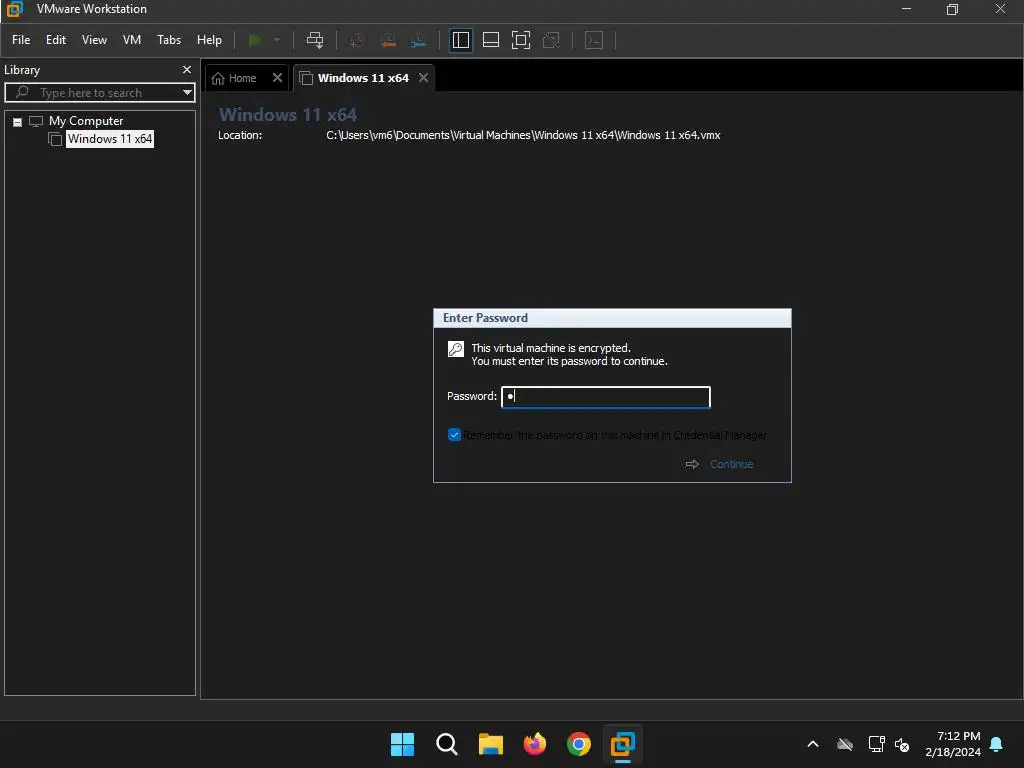Open the Edit menu
This screenshot has width=1024, height=768.
(56, 40)
